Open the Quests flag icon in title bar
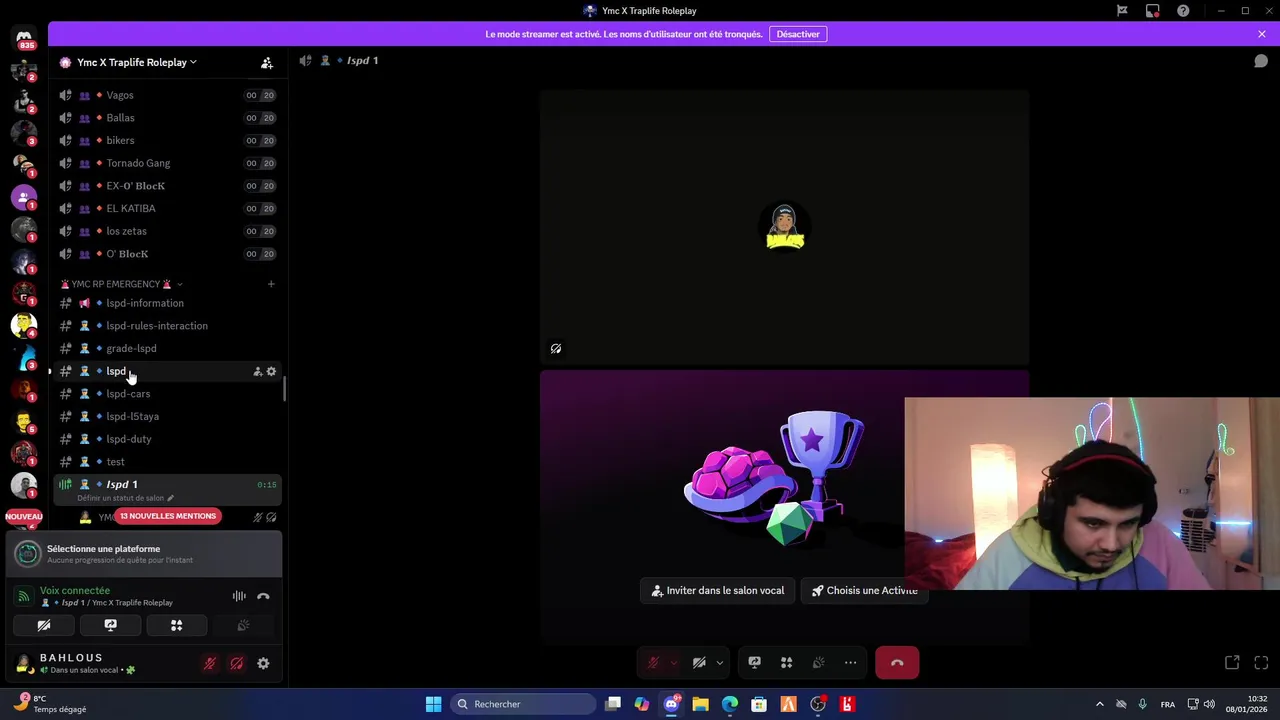1280x720 pixels. pyautogui.click(x=1122, y=11)
